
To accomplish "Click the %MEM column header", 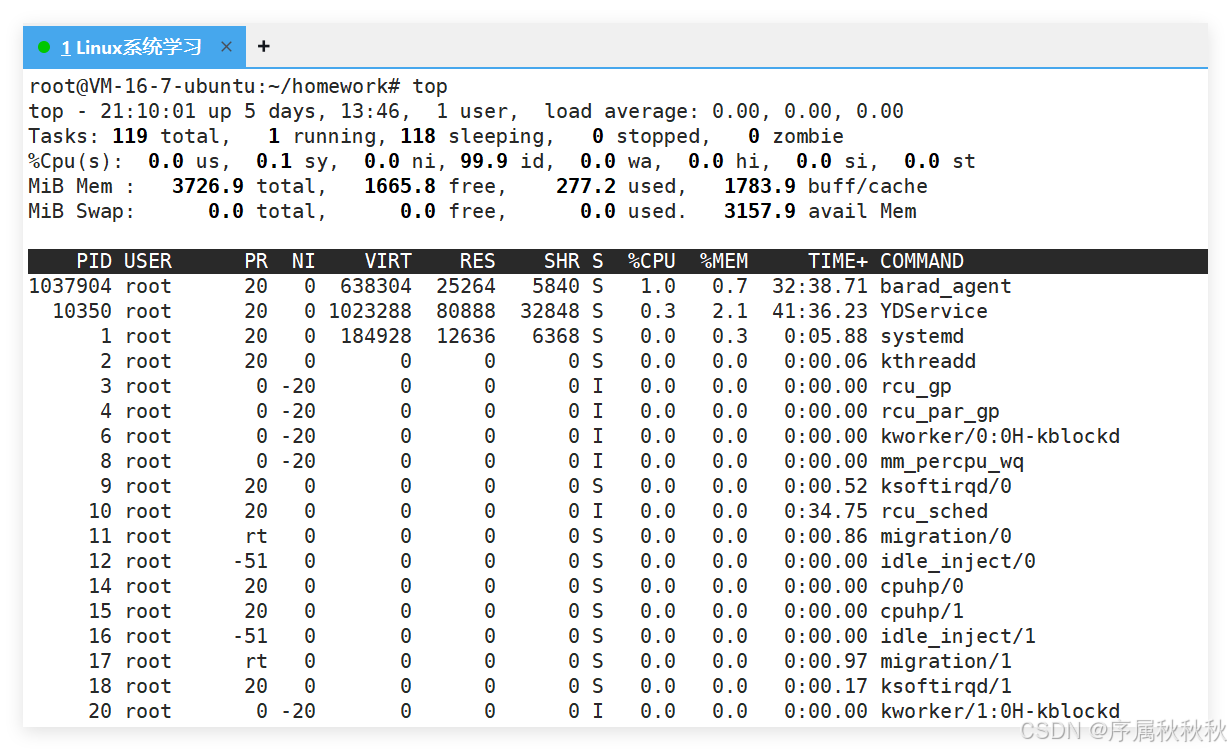I will tap(724, 261).
